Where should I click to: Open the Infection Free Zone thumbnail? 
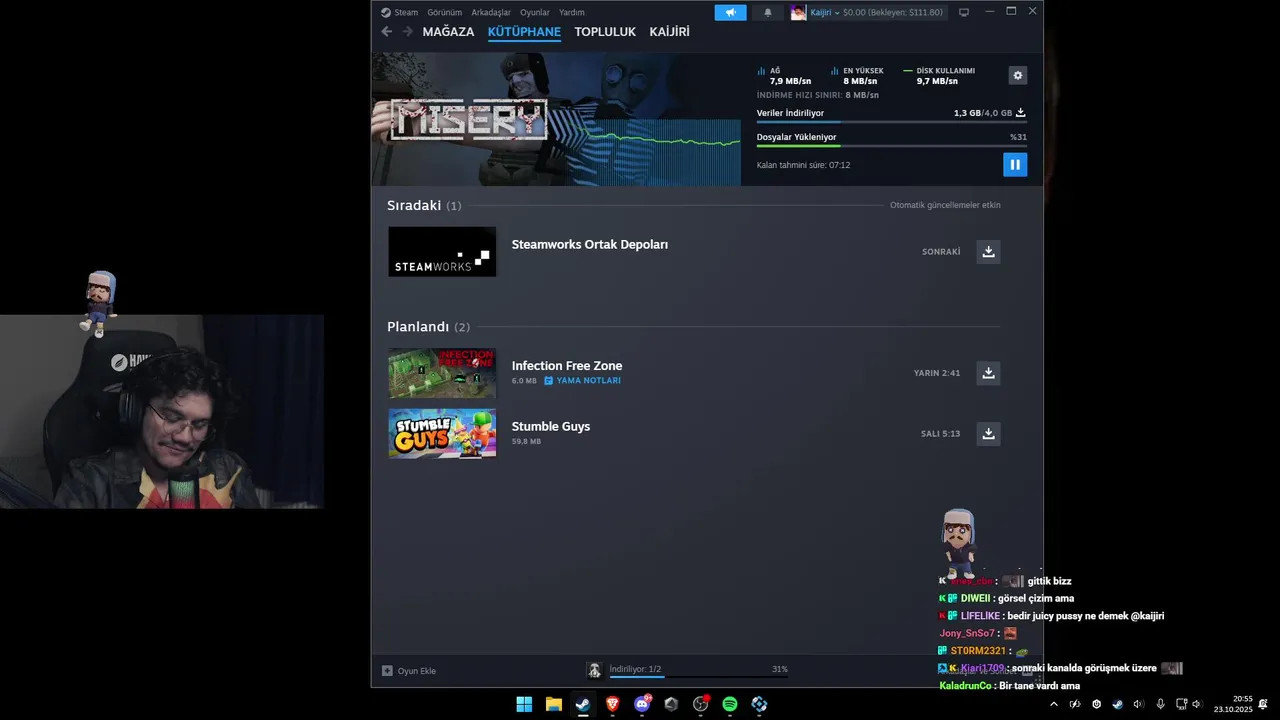442,373
